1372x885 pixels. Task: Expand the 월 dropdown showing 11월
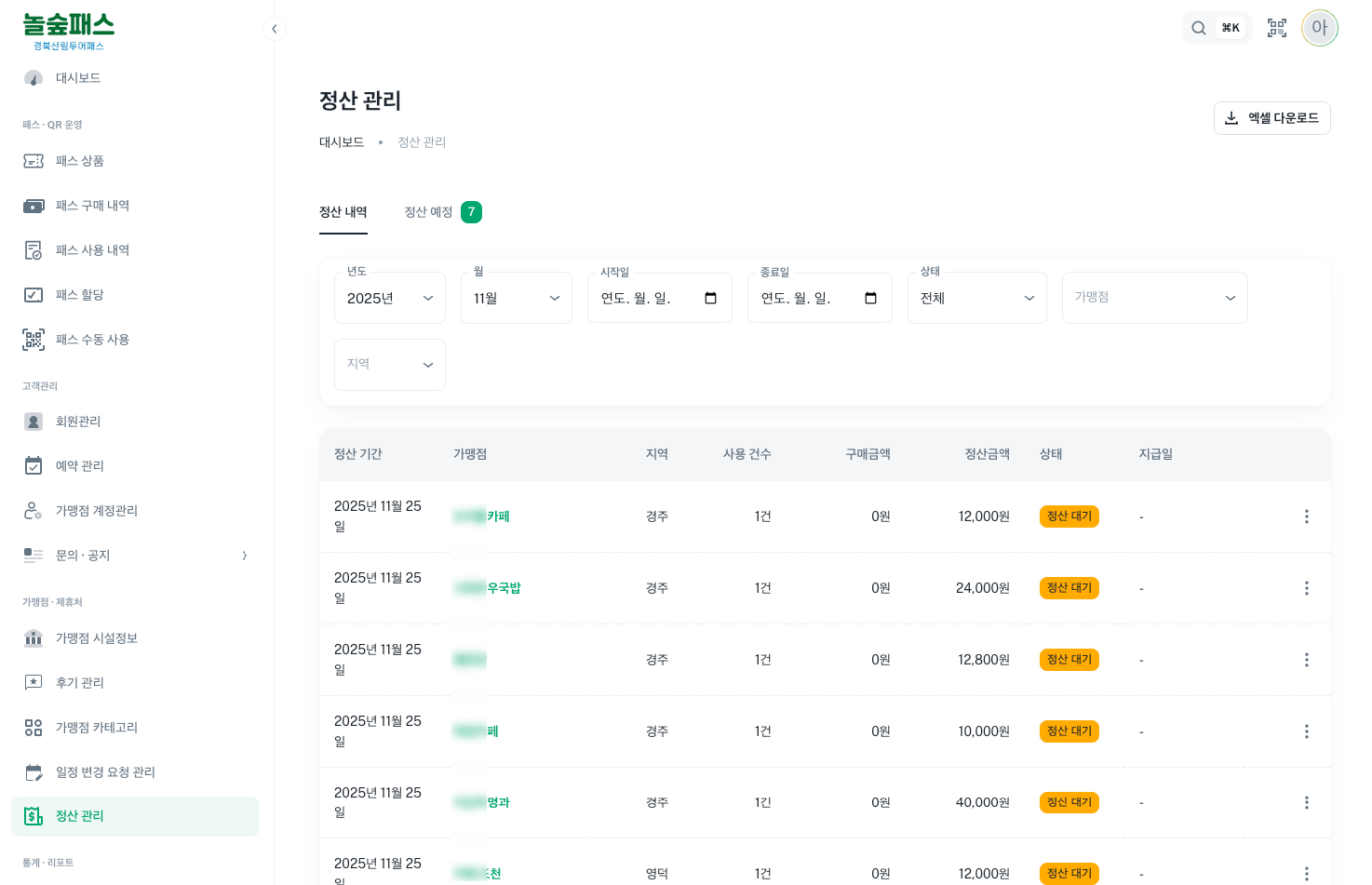(516, 298)
